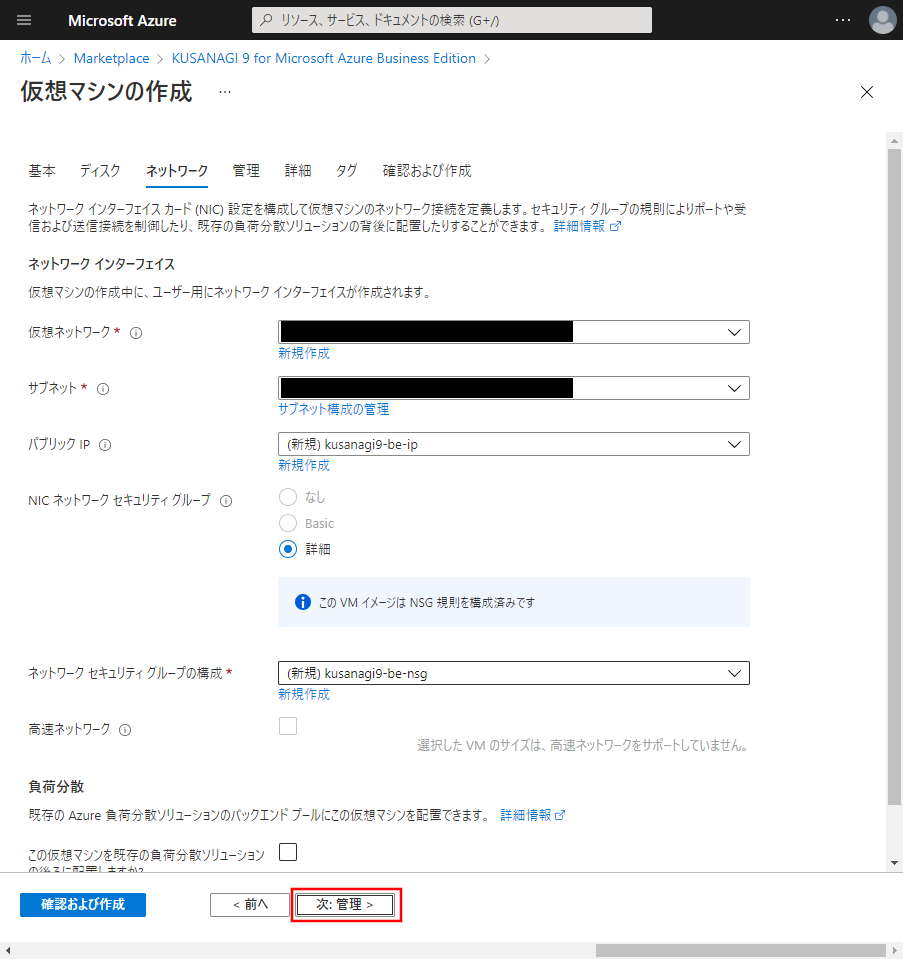Select the なし radio button
Image resolution: width=903 pixels, height=959 pixels.
tap(288, 497)
